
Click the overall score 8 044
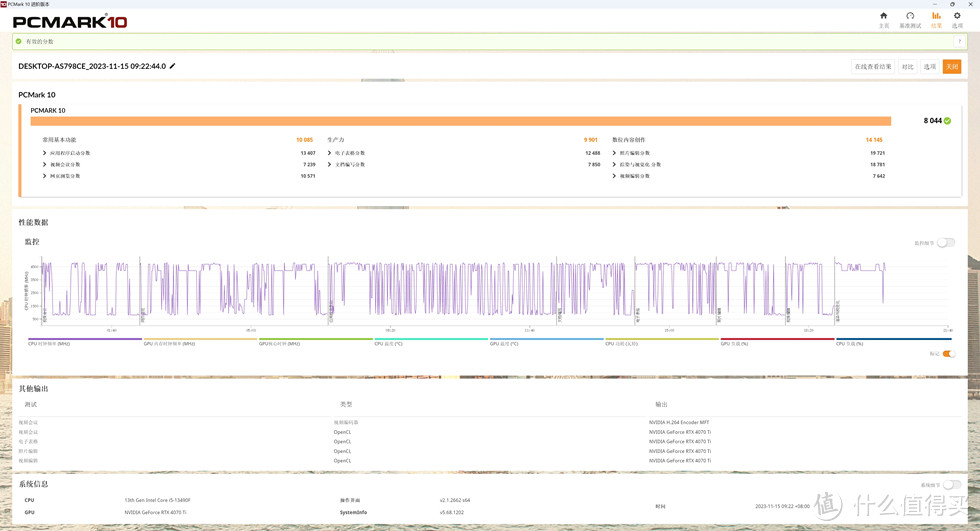click(932, 121)
